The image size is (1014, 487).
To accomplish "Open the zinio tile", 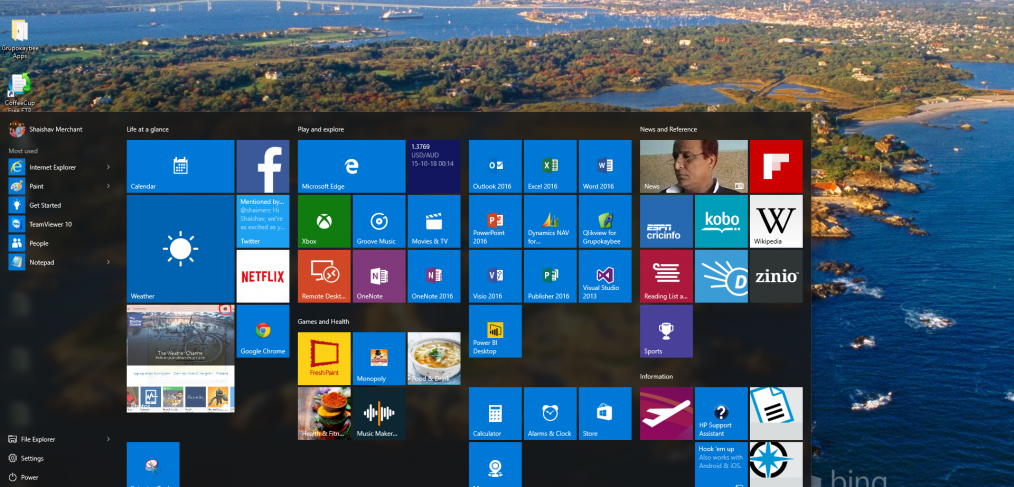I will [776, 276].
